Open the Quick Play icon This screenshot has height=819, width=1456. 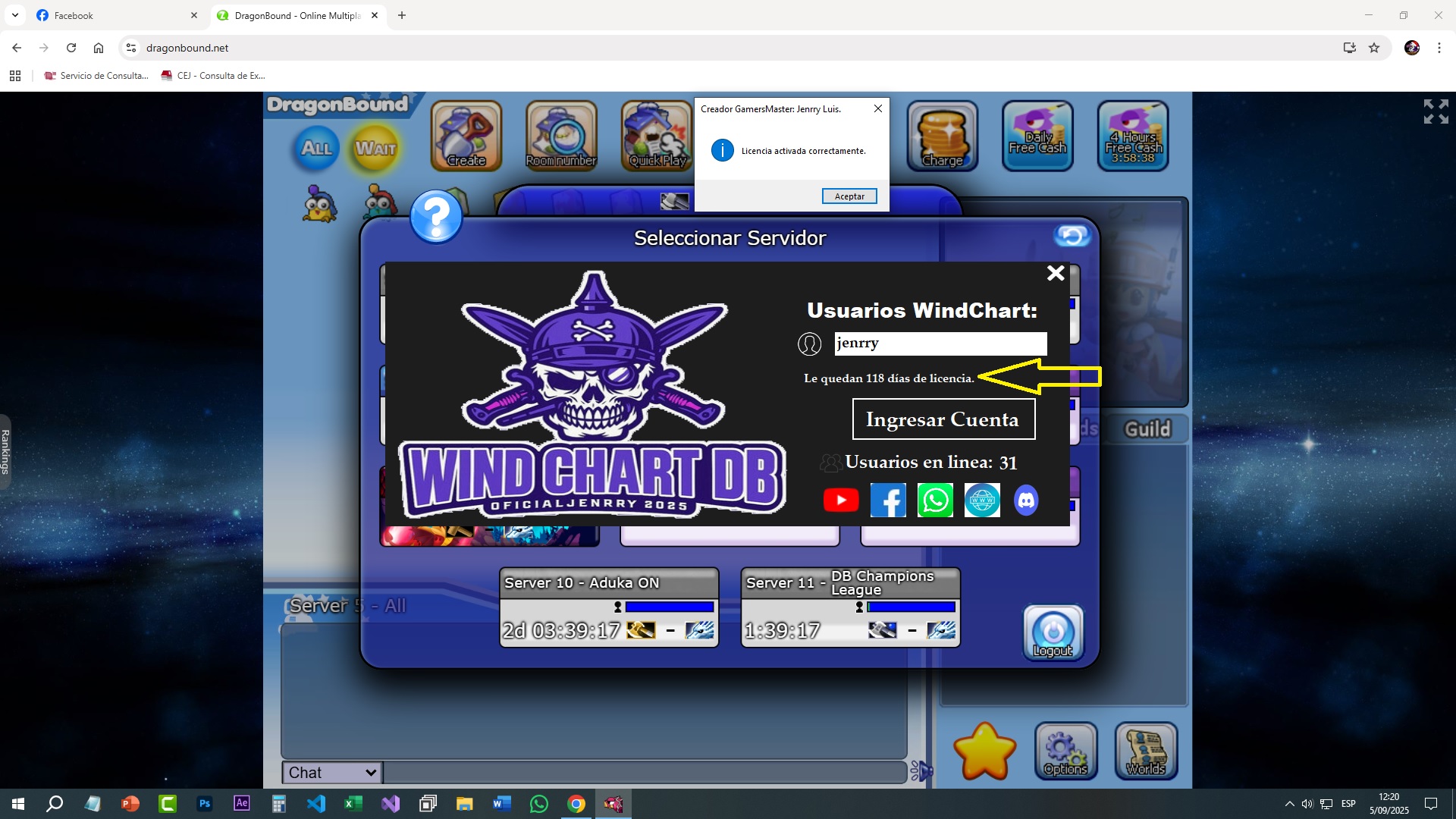coord(657,136)
